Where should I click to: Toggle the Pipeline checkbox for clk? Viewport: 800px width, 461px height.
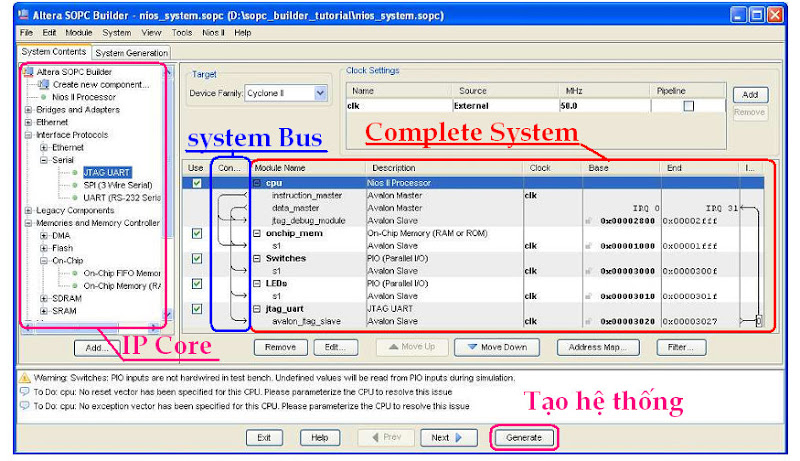(x=689, y=106)
